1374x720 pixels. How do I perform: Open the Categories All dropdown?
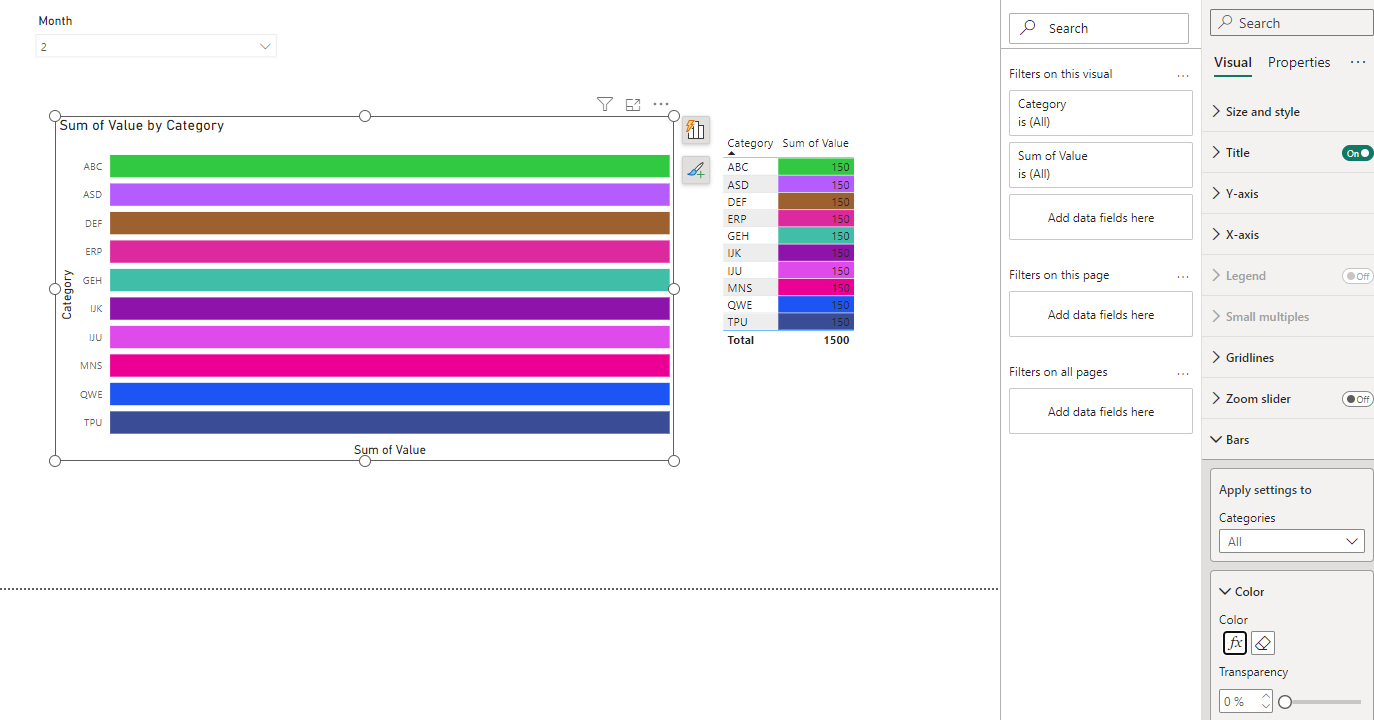tap(1291, 541)
